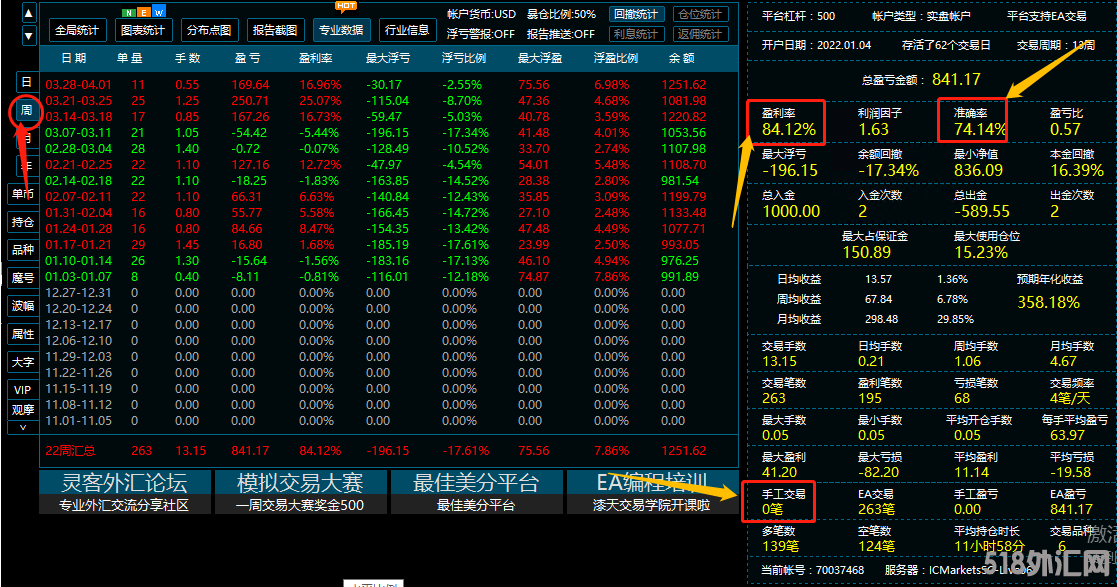The height and width of the screenshot is (587, 1117).
Task: Open the 品种 sidebar option
Action: click(x=23, y=249)
